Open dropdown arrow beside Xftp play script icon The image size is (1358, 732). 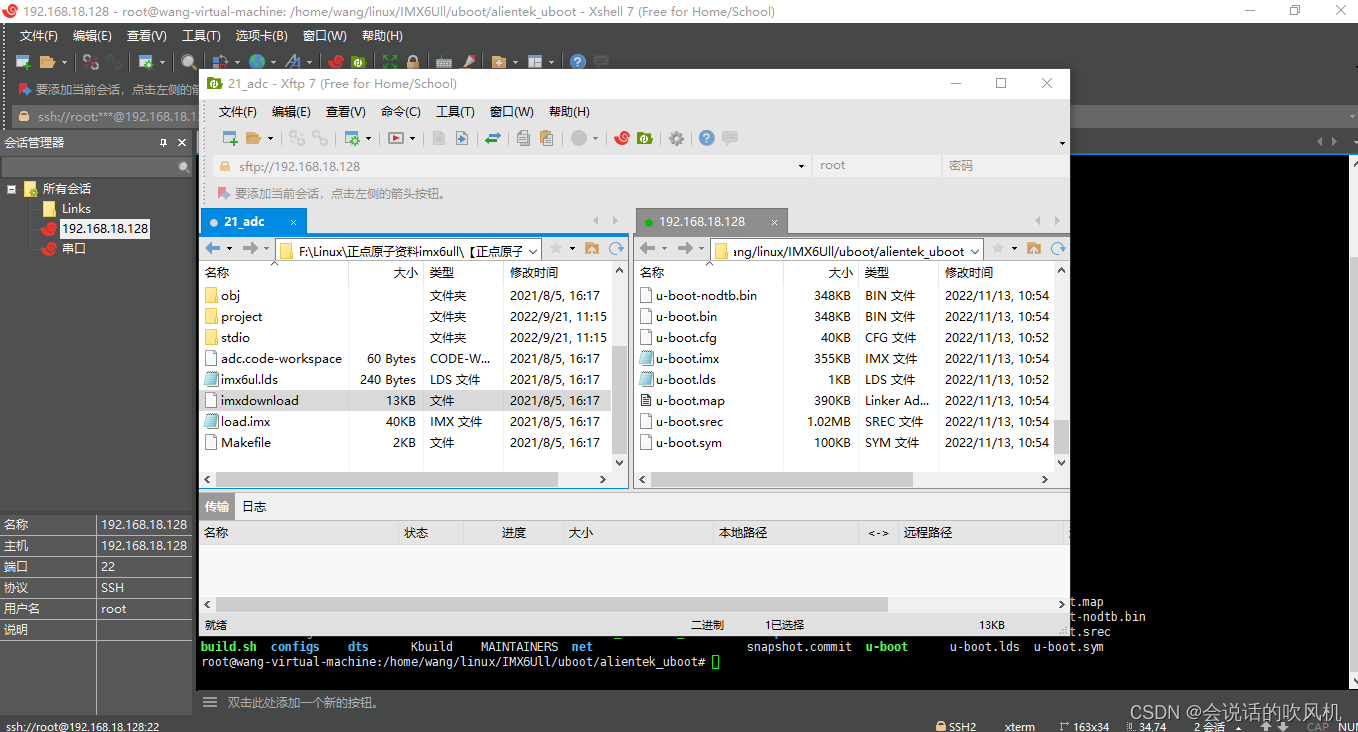412,138
